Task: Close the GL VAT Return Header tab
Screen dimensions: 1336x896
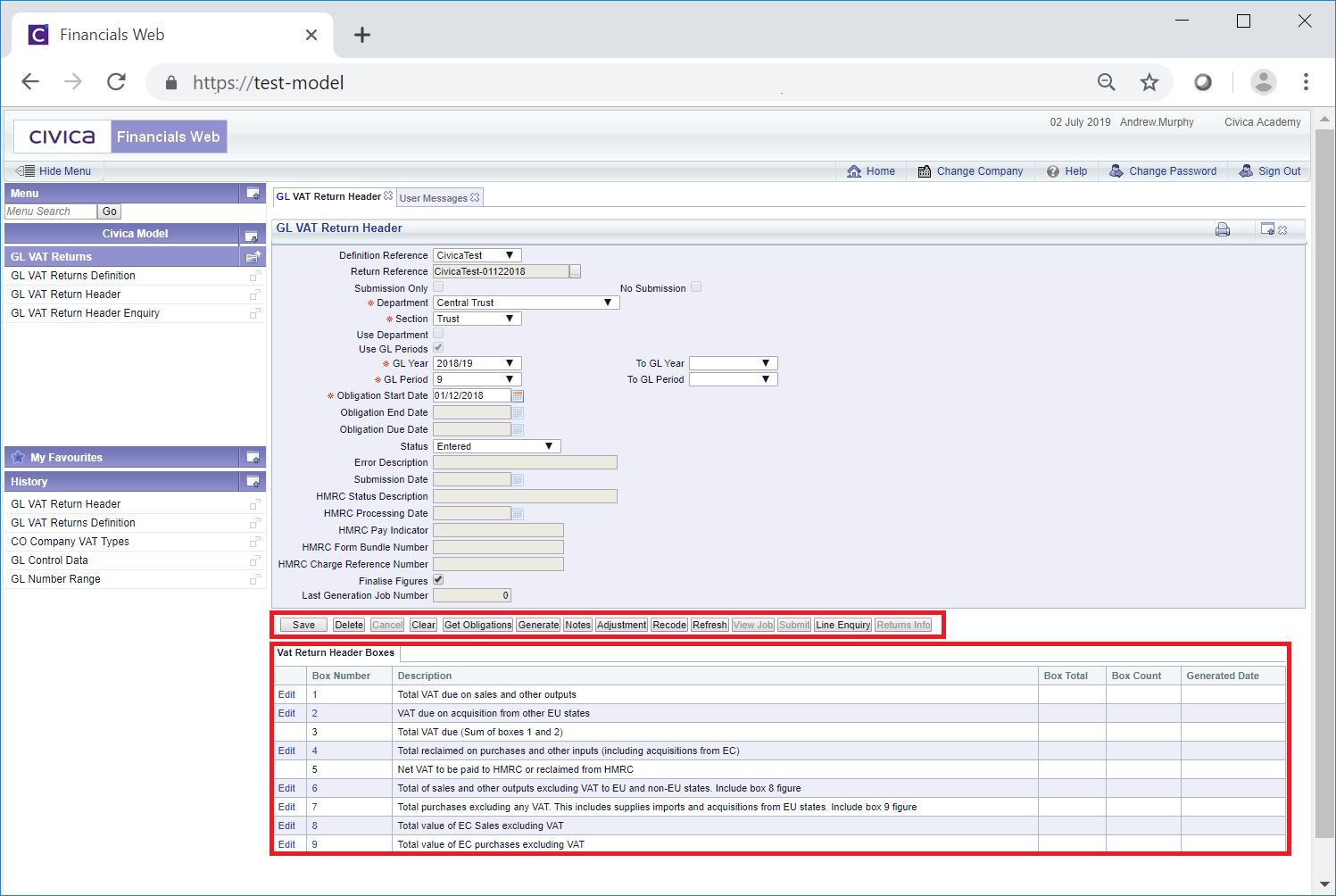Action: (388, 196)
